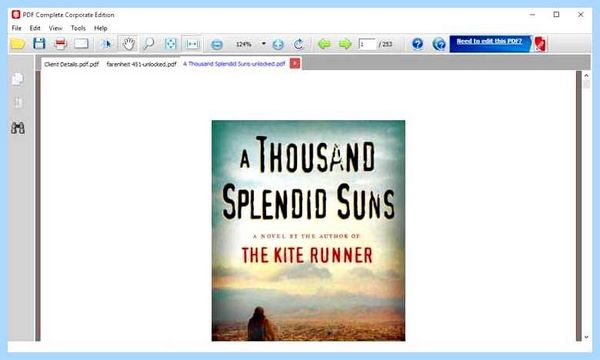
Task: Go to previous page with left green arrow
Action: [x=324, y=44]
